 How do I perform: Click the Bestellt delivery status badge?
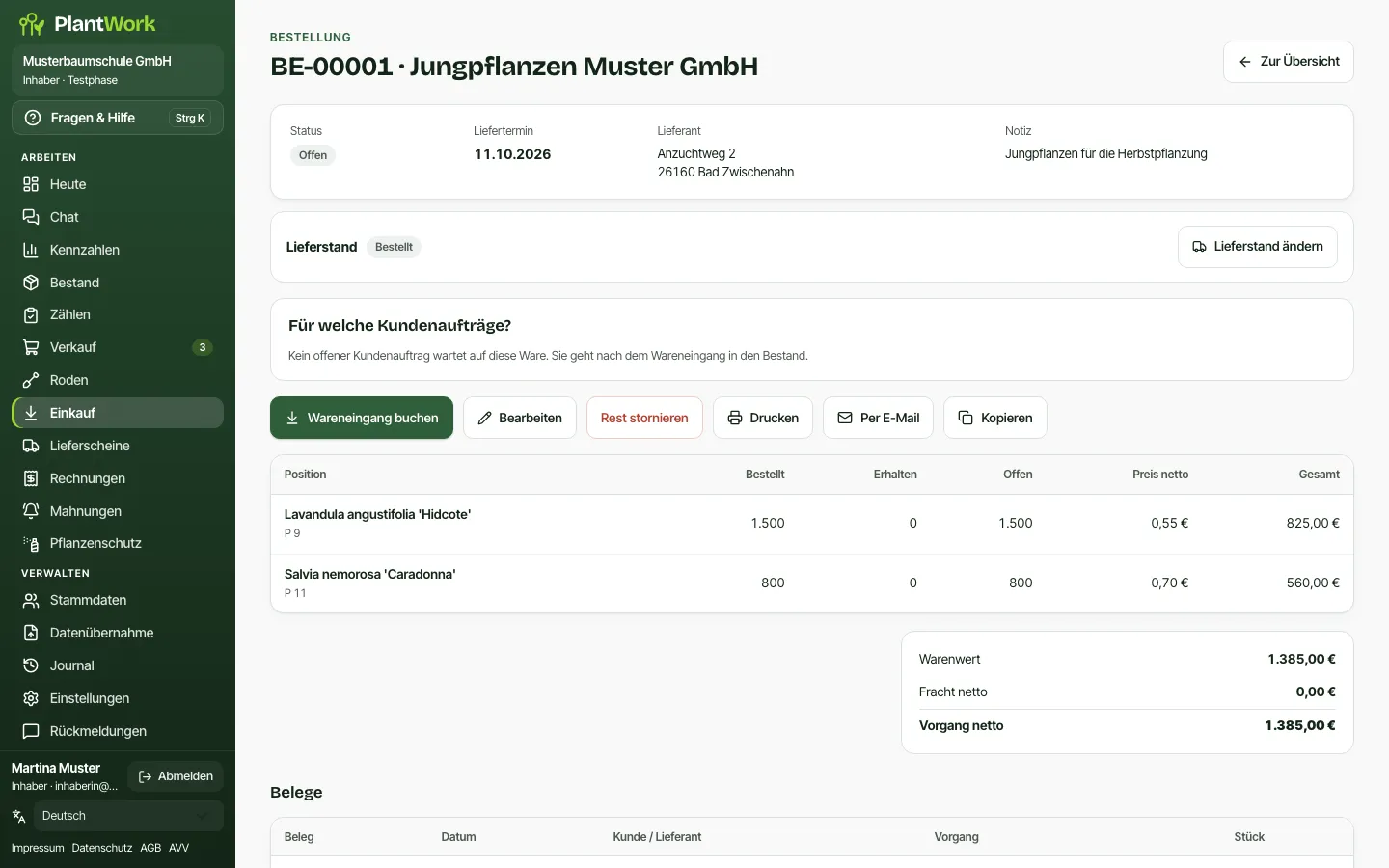point(394,247)
